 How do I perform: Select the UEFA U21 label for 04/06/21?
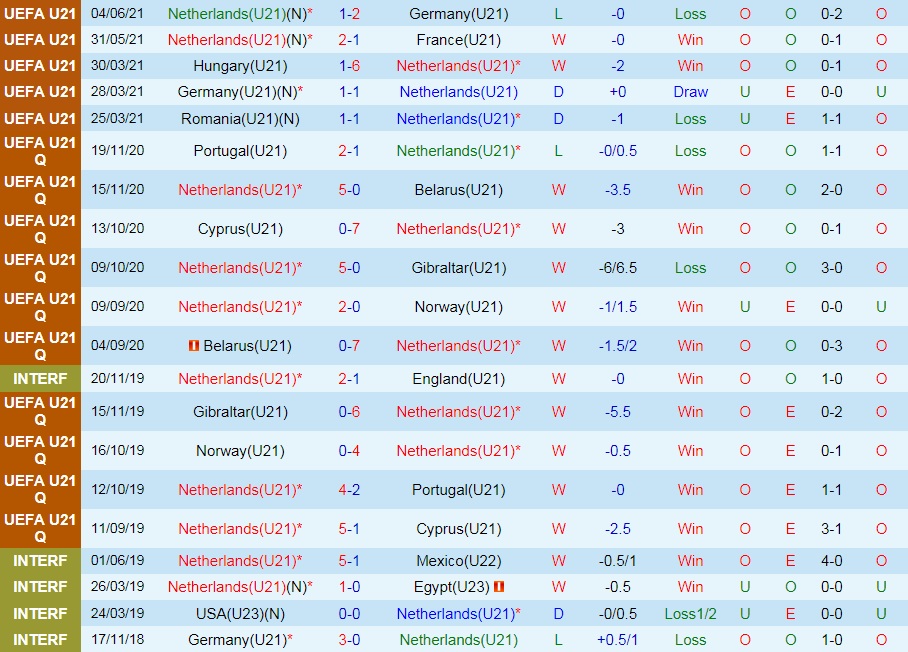(x=40, y=13)
